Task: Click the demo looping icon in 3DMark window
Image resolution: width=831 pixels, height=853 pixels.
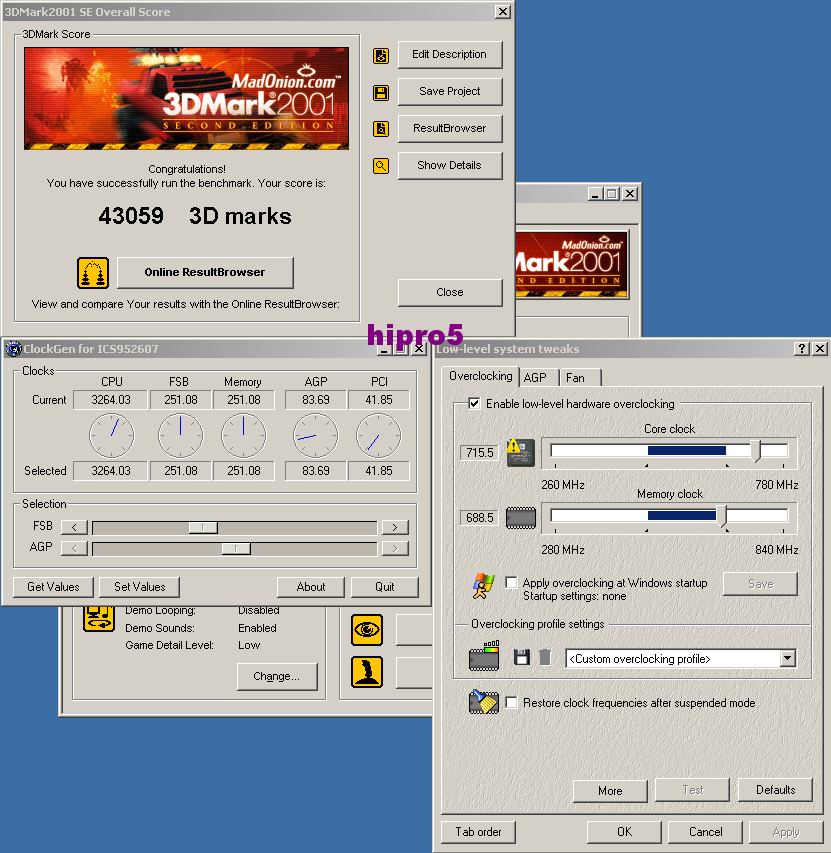Action: point(98,619)
